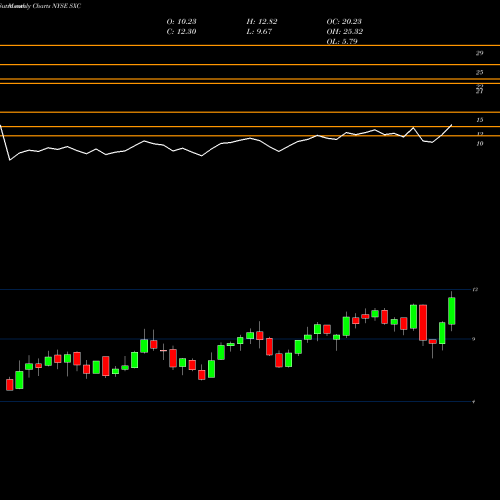Click the candlestick axis label "4"
Viewport: 500px width, 500px height.
pyautogui.click(x=474, y=402)
